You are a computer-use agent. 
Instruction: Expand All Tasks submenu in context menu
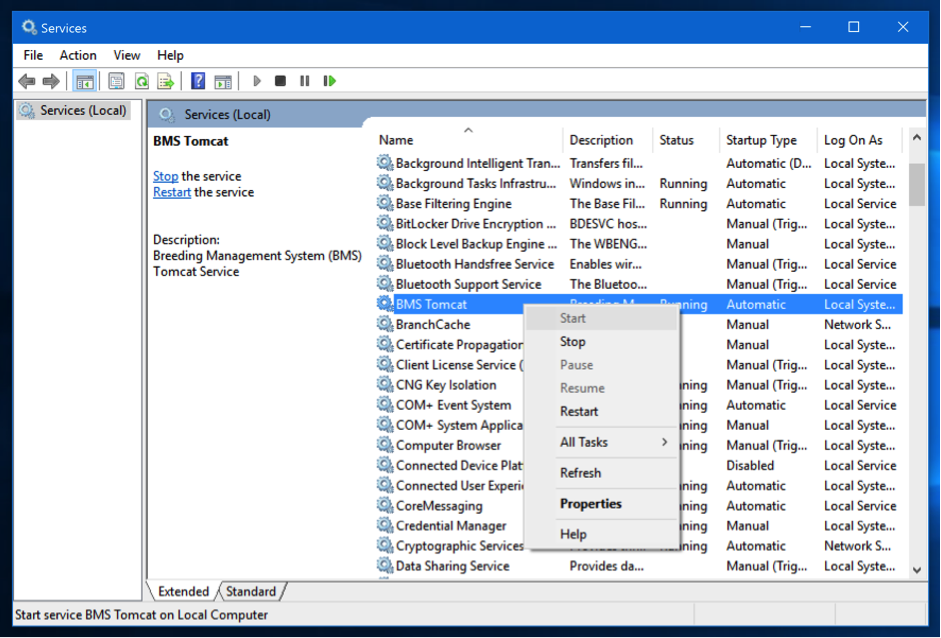pos(601,442)
